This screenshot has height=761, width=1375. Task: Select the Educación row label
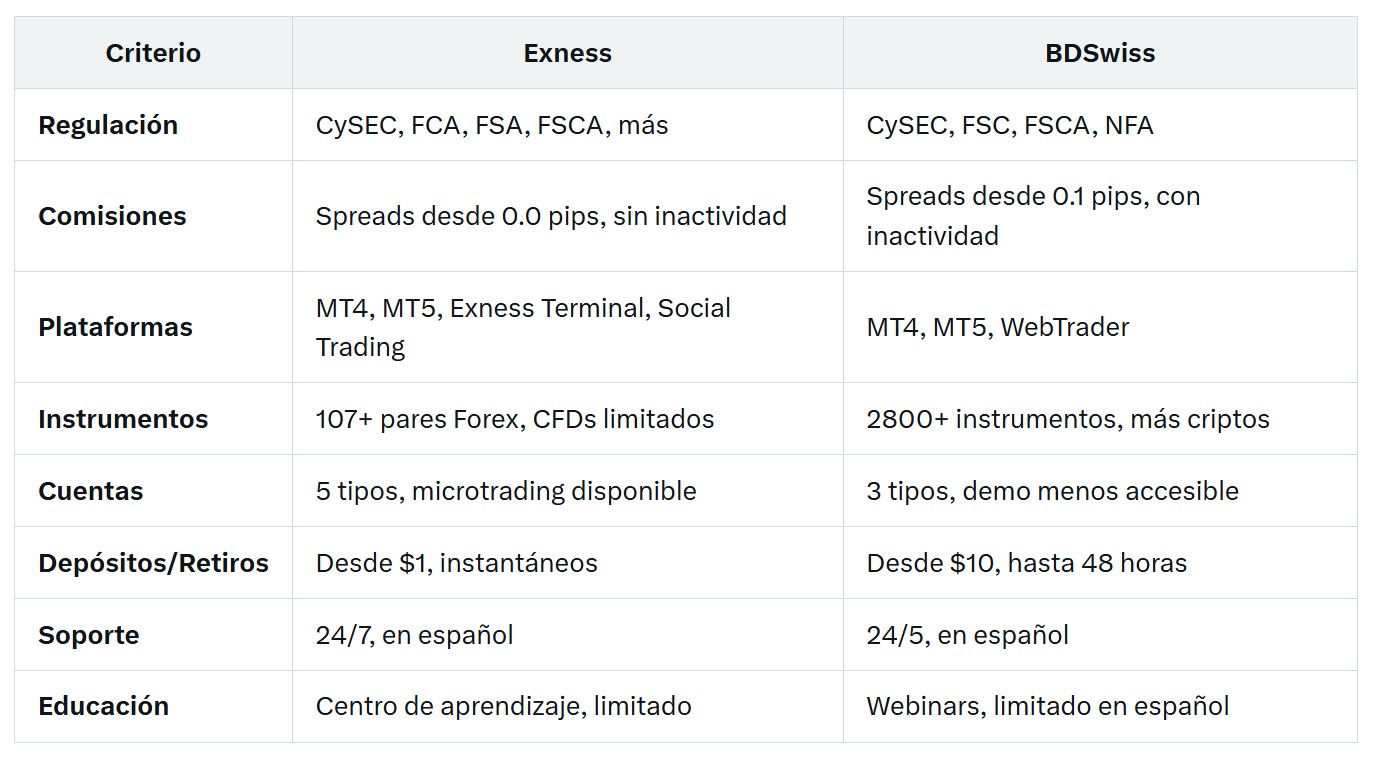tap(104, 706)
